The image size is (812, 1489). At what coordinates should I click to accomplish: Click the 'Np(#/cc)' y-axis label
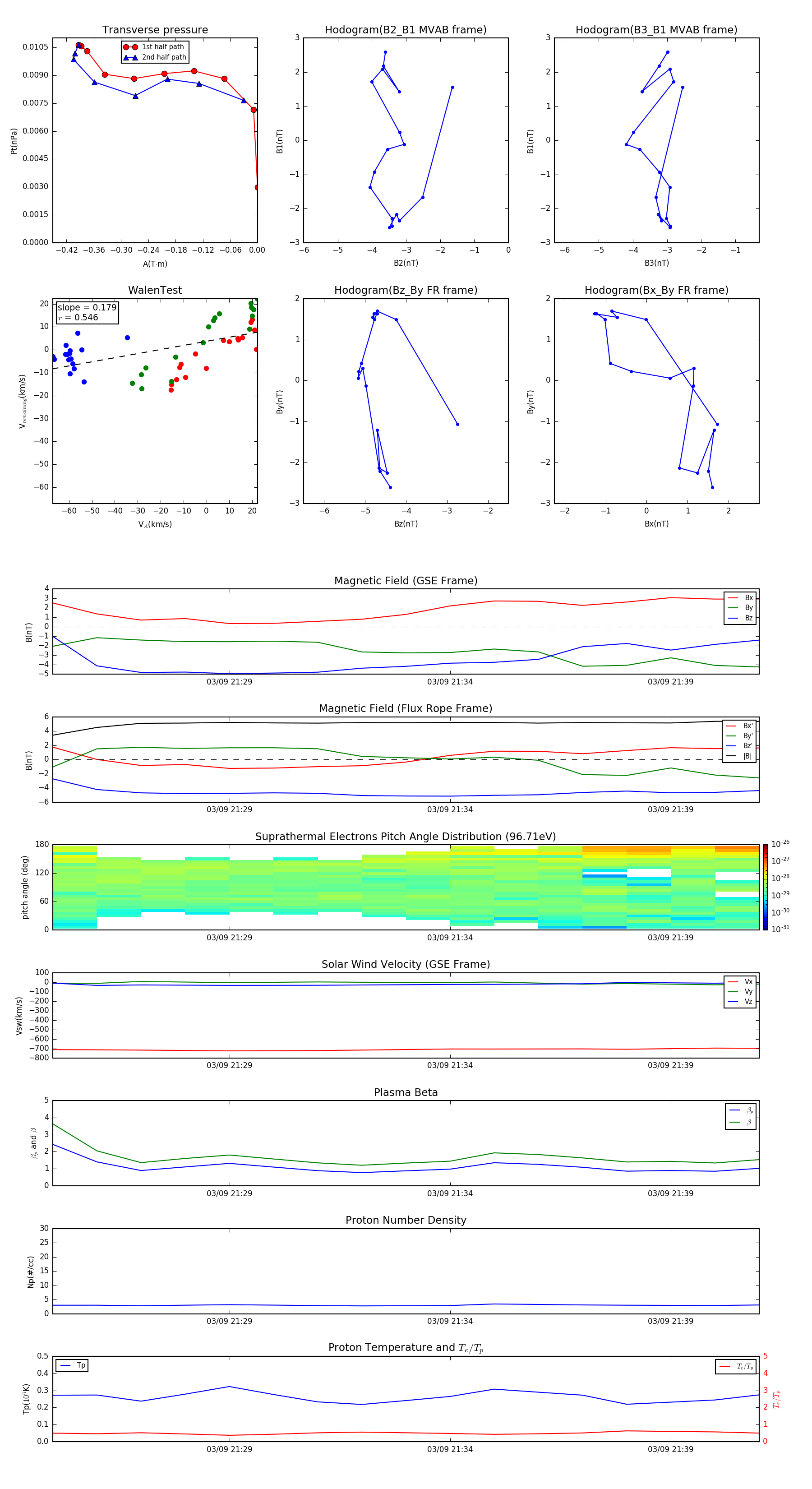[x=31, y=1272]
